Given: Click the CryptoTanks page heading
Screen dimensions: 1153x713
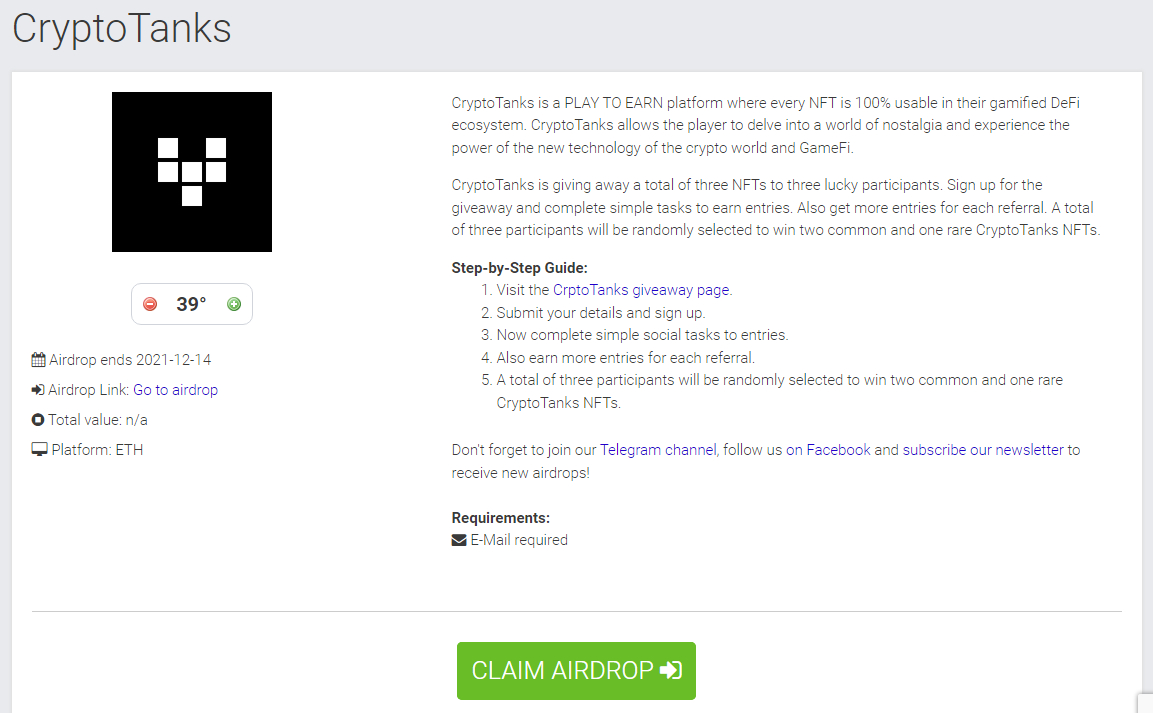Looking at the screenshot, I should coord(122,29).
